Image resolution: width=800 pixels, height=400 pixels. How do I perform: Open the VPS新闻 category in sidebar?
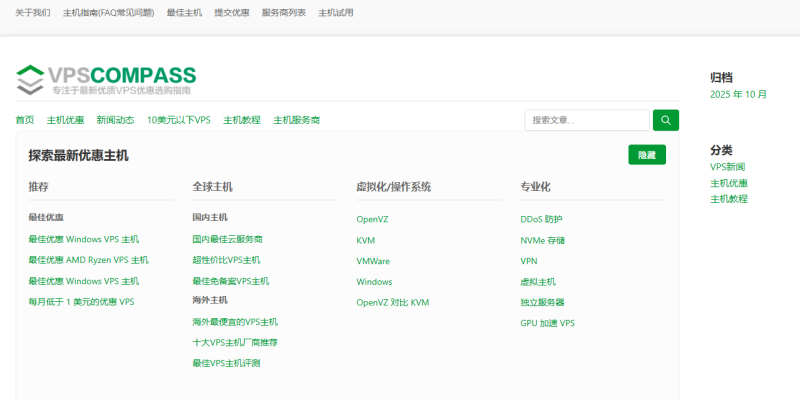click(x=728, y=167)
